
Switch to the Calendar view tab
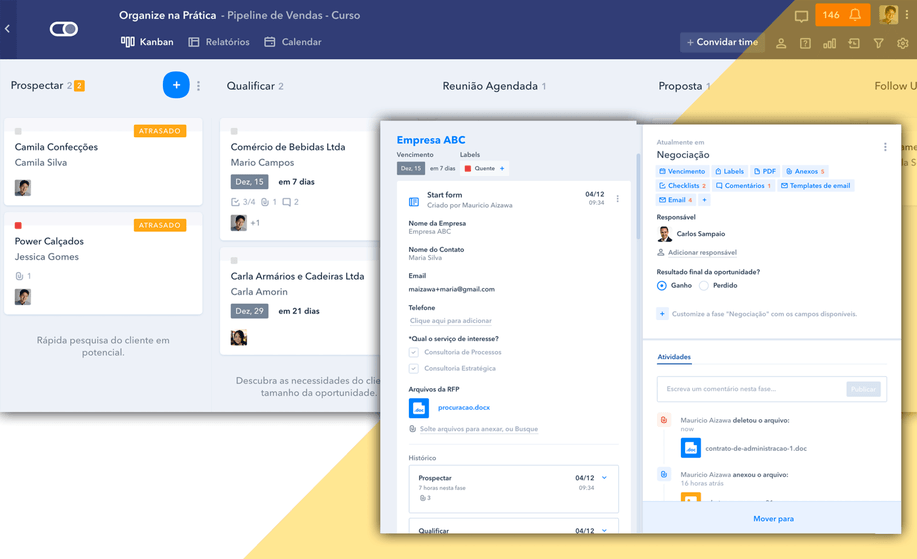click(293, 42)
